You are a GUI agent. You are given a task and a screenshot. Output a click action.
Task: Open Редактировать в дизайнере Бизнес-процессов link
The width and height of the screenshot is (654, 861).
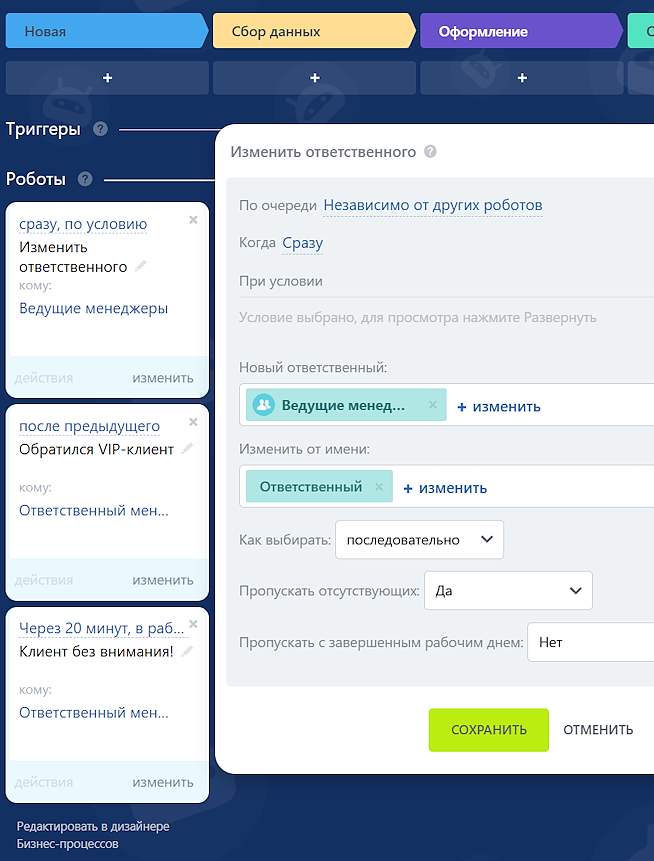[93, 835]
